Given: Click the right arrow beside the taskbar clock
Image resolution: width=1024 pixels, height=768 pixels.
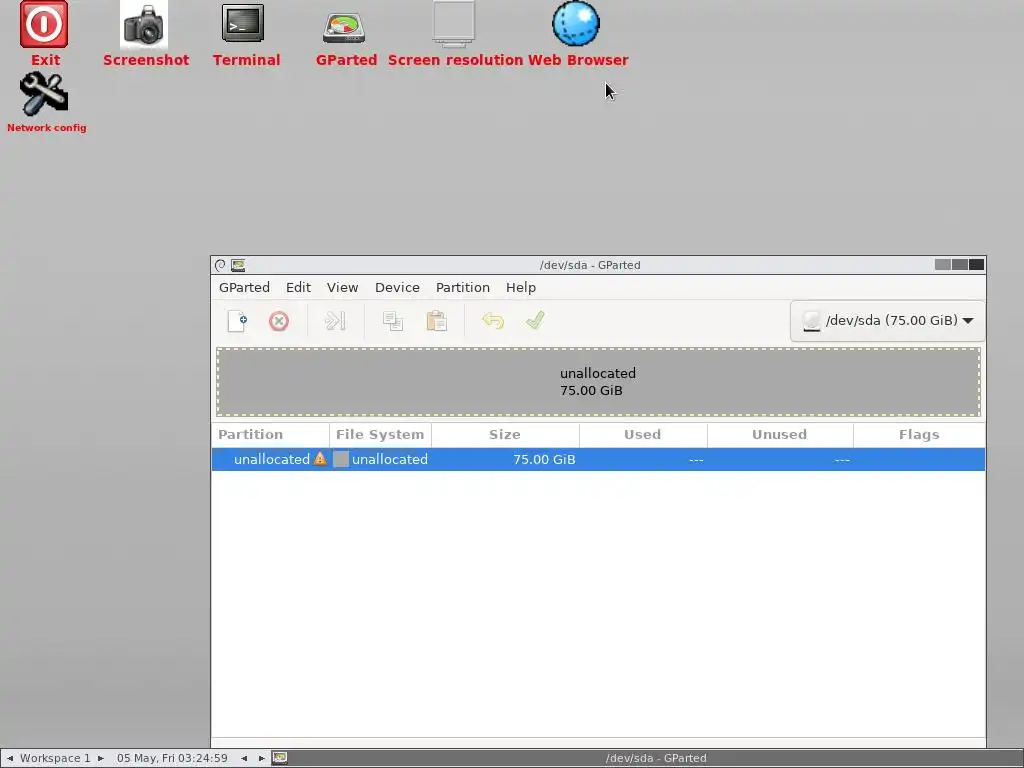Looking at the screenshot, I should [x=261, y=758].
